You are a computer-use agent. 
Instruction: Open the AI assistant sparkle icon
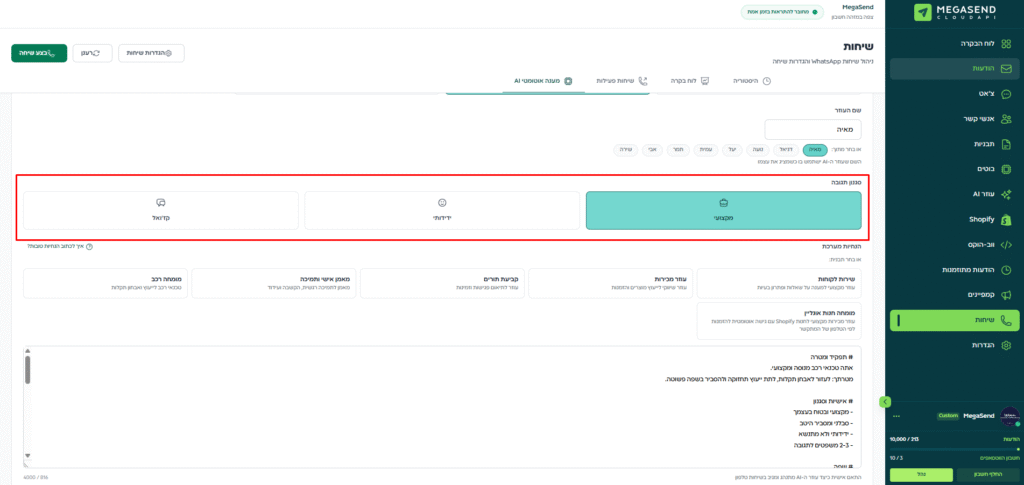click(1006, 194)
